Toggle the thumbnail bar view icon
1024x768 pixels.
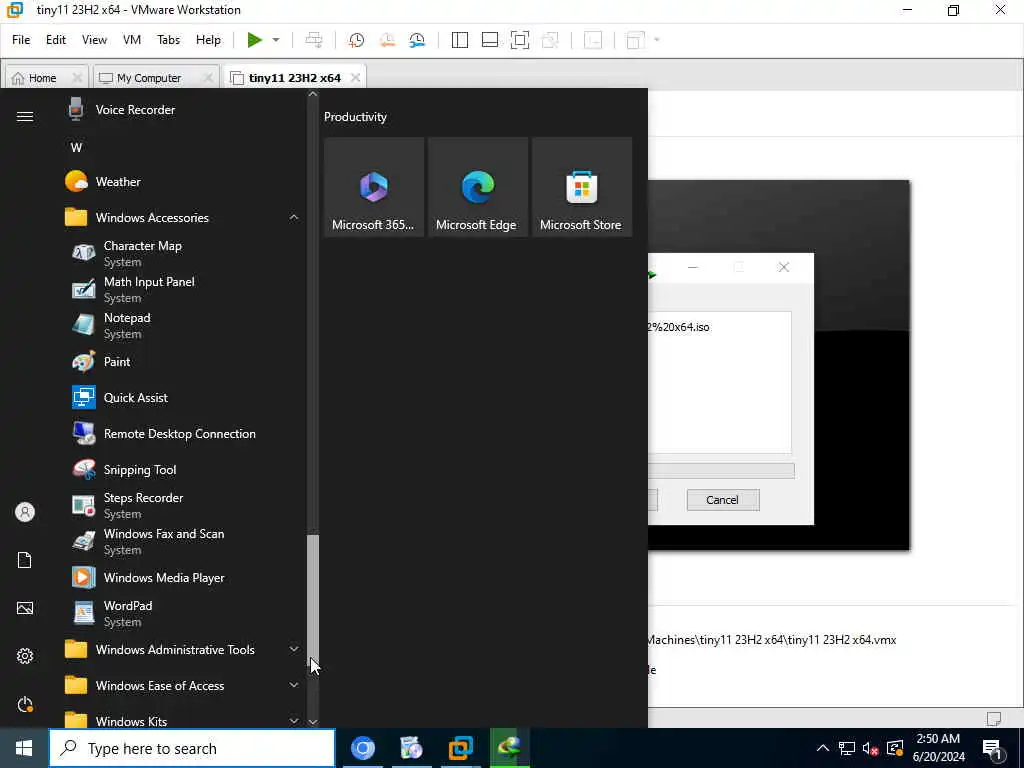(x=490, y=40)
